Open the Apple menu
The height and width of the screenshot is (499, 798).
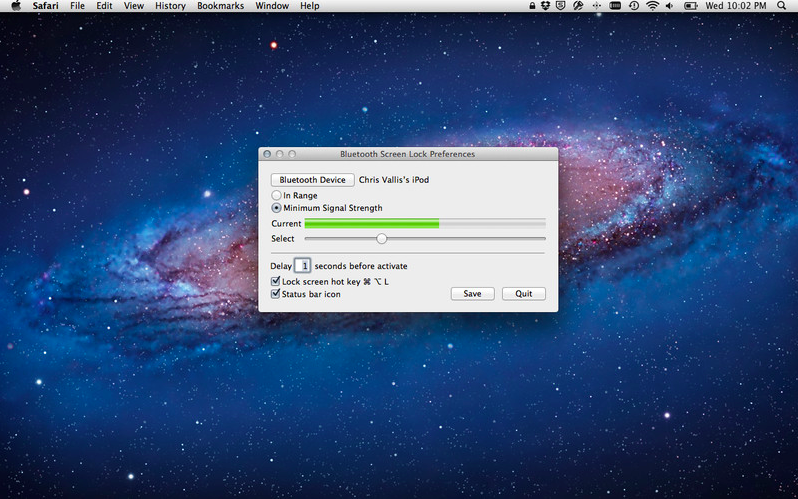16,6
